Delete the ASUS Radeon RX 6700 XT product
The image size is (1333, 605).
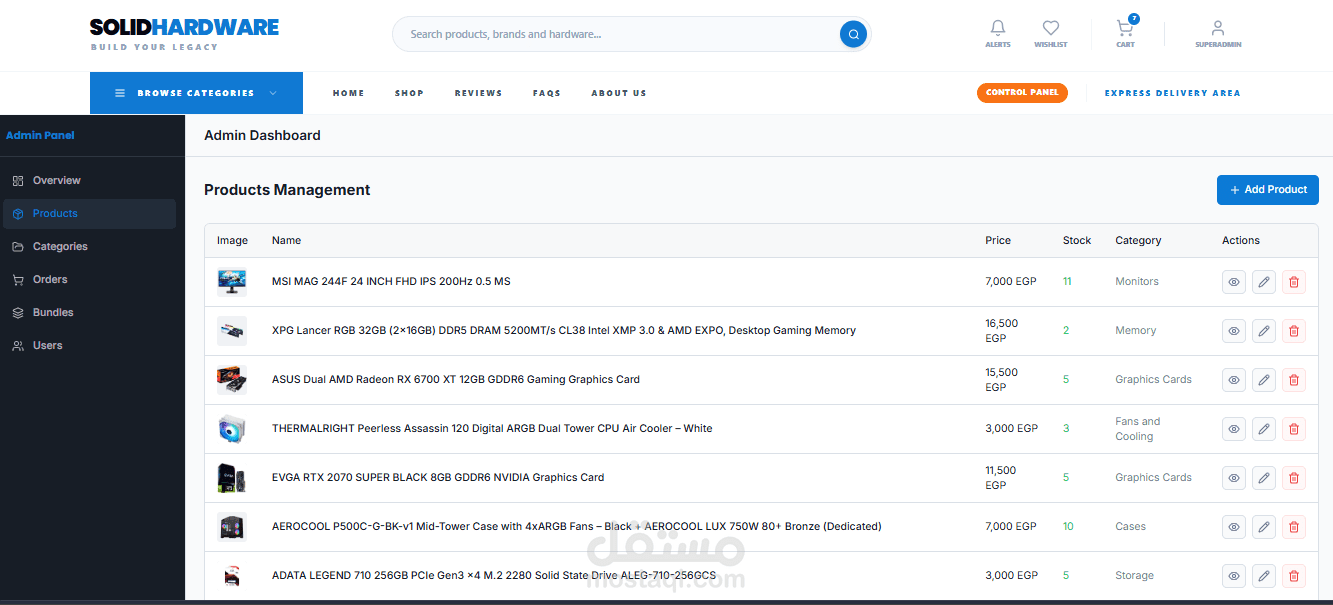click(1294, 380)
